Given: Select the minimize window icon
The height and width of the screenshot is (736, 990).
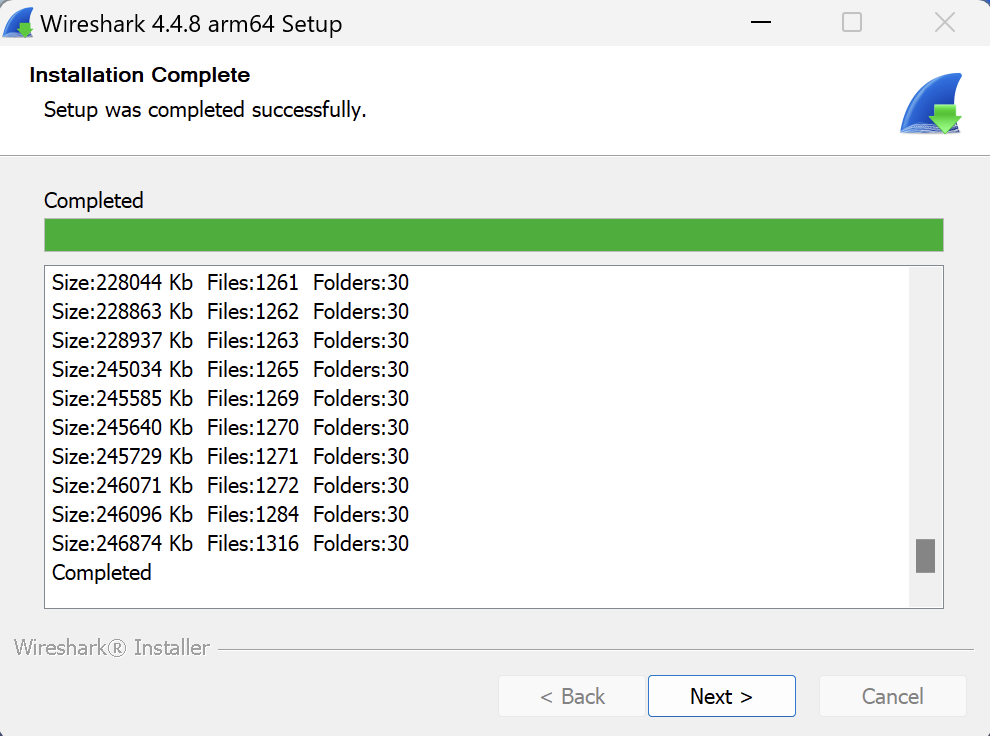Looking at the screenshot, I should coord(761,22).
